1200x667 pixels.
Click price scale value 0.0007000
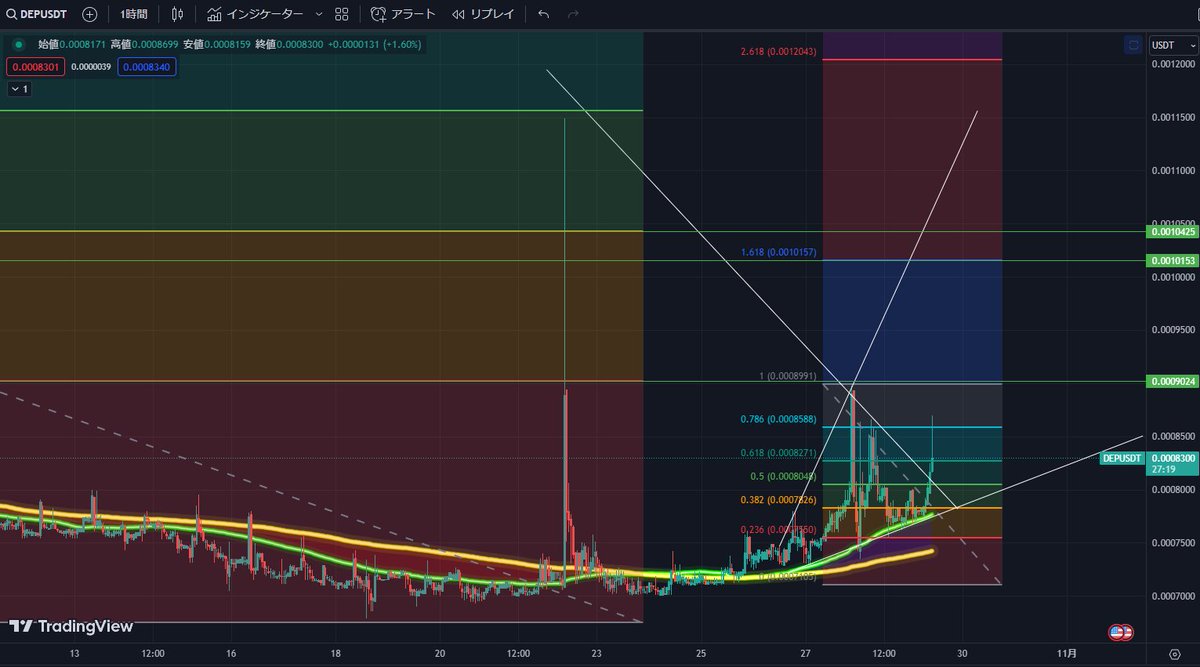[1172, 596]
